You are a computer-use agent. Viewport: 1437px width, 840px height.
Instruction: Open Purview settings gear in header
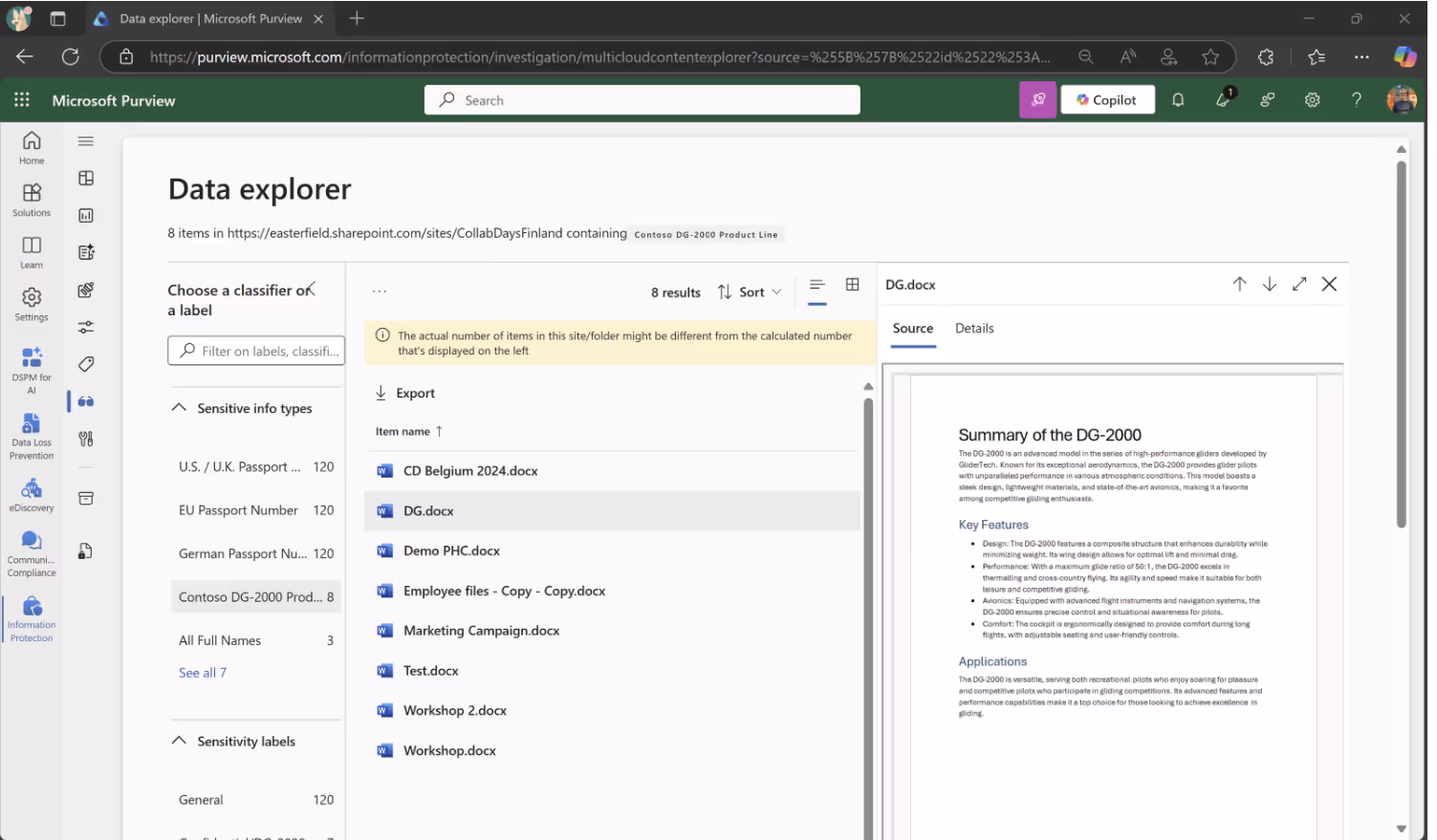1312,100
